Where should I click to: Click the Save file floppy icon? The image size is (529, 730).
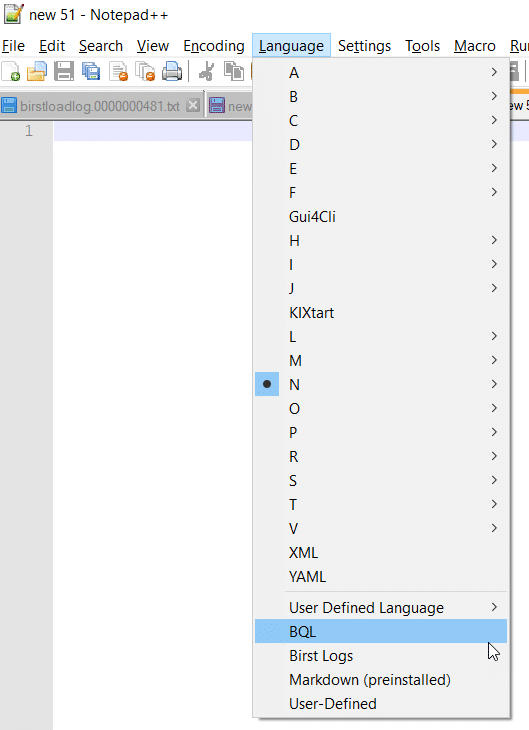click(x=64, y=72)
